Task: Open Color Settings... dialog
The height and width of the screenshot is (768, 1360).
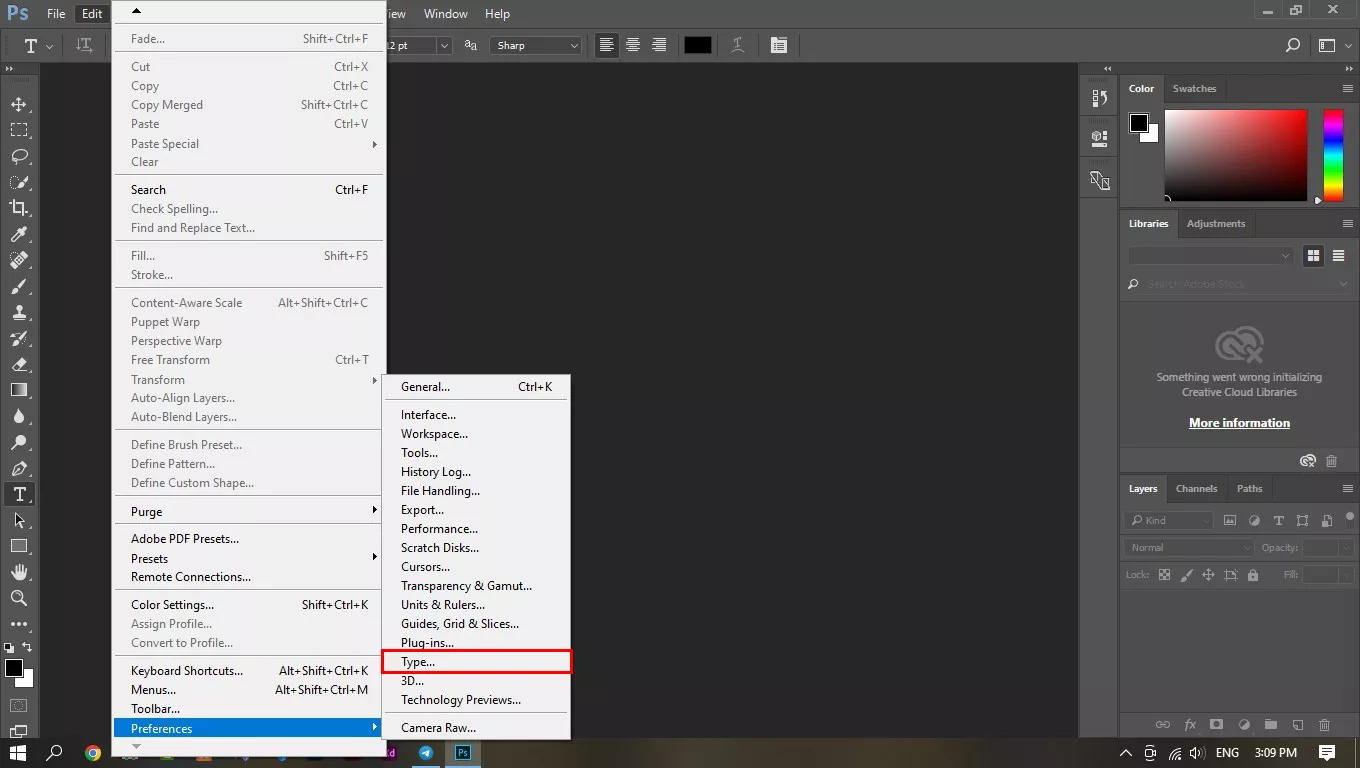Action: tap(249, 605)
